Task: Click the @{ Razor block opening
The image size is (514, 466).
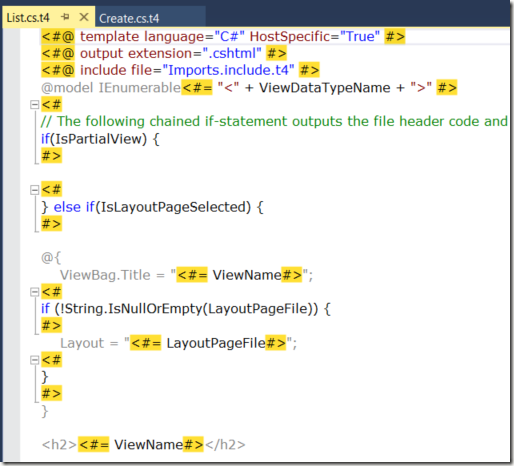Action: 51,258
